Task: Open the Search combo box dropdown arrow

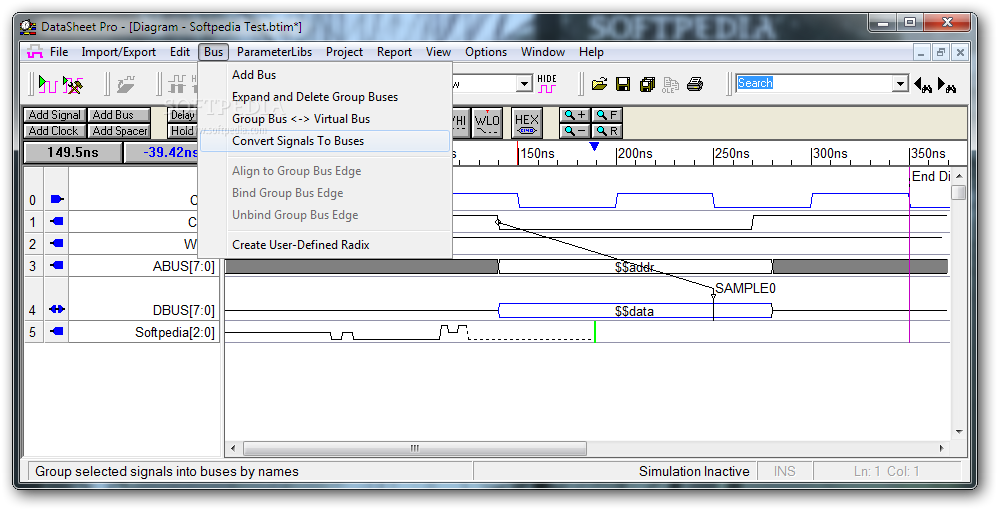Action: coord(900,83)
